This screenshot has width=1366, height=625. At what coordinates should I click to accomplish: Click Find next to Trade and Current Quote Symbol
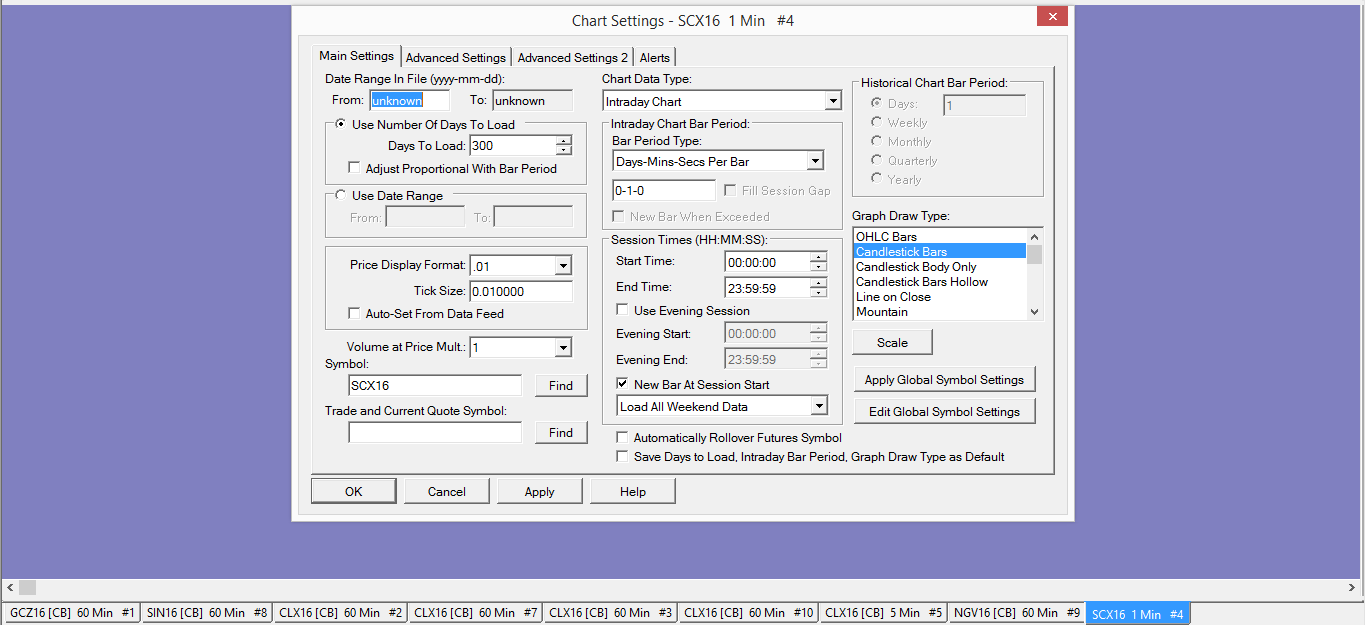(561, 432)
